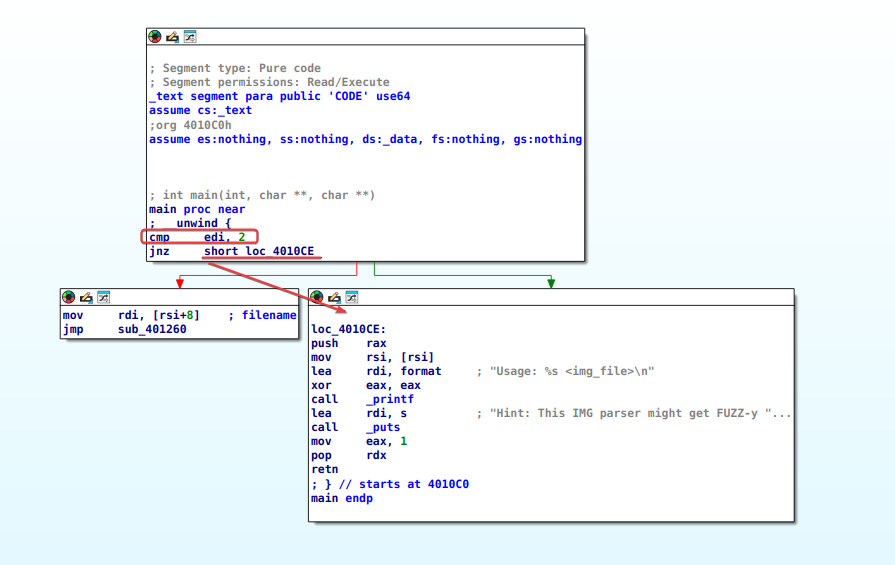Click the 'pop rdx' instruction
The width and height of the screenshot is (895, 565).
click(349, 455)
